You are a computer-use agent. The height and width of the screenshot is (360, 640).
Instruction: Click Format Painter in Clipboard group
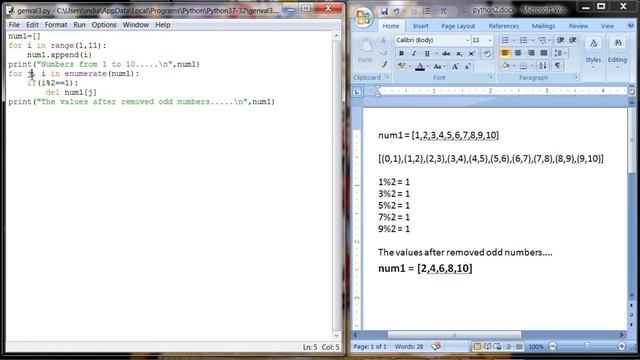[384, 64]
